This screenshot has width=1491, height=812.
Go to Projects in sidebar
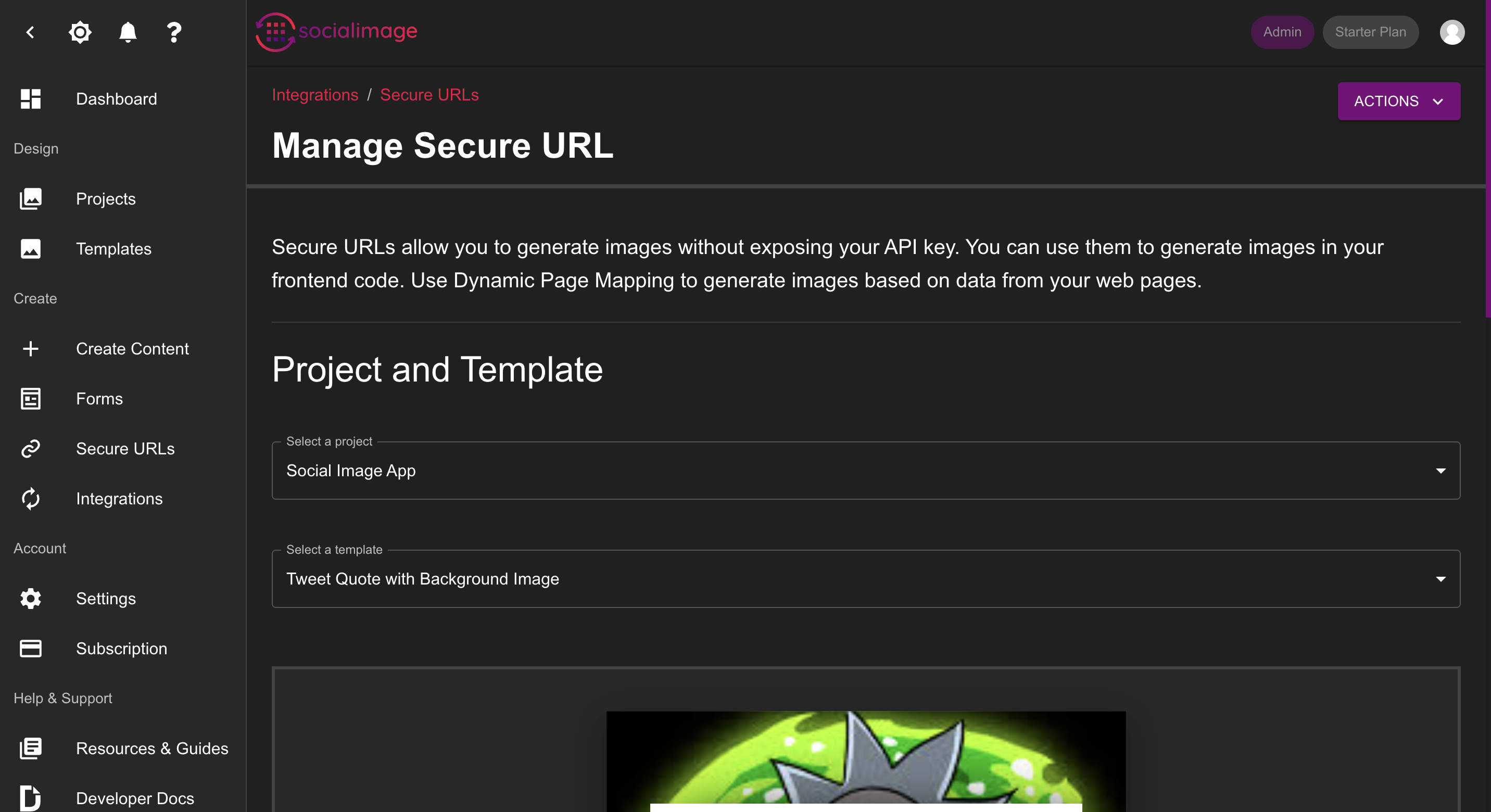[x=106, y=198]
